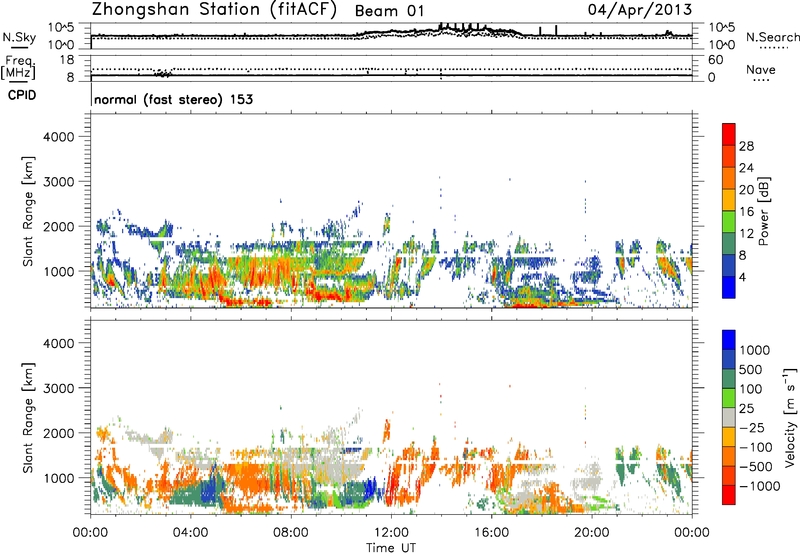The height and width of the screenshot is (554, 800).
Task: Click the "N.Search" legend label
Action: point(772,37)
